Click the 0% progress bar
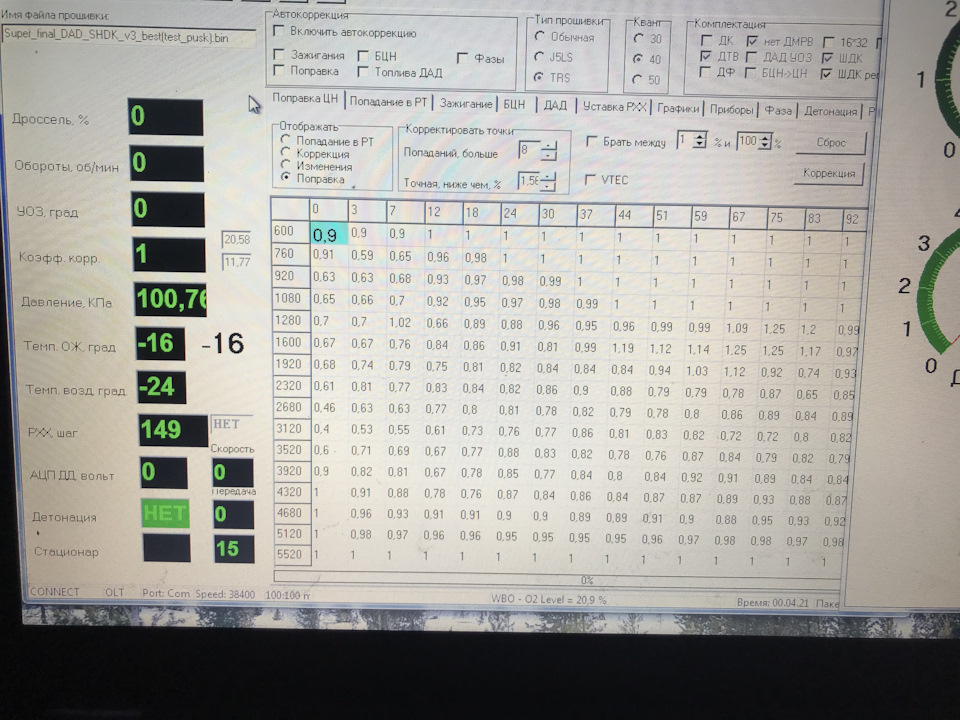The width and height of the screenshot is (960, 720). pyautogui.click(x=557, y=578)
